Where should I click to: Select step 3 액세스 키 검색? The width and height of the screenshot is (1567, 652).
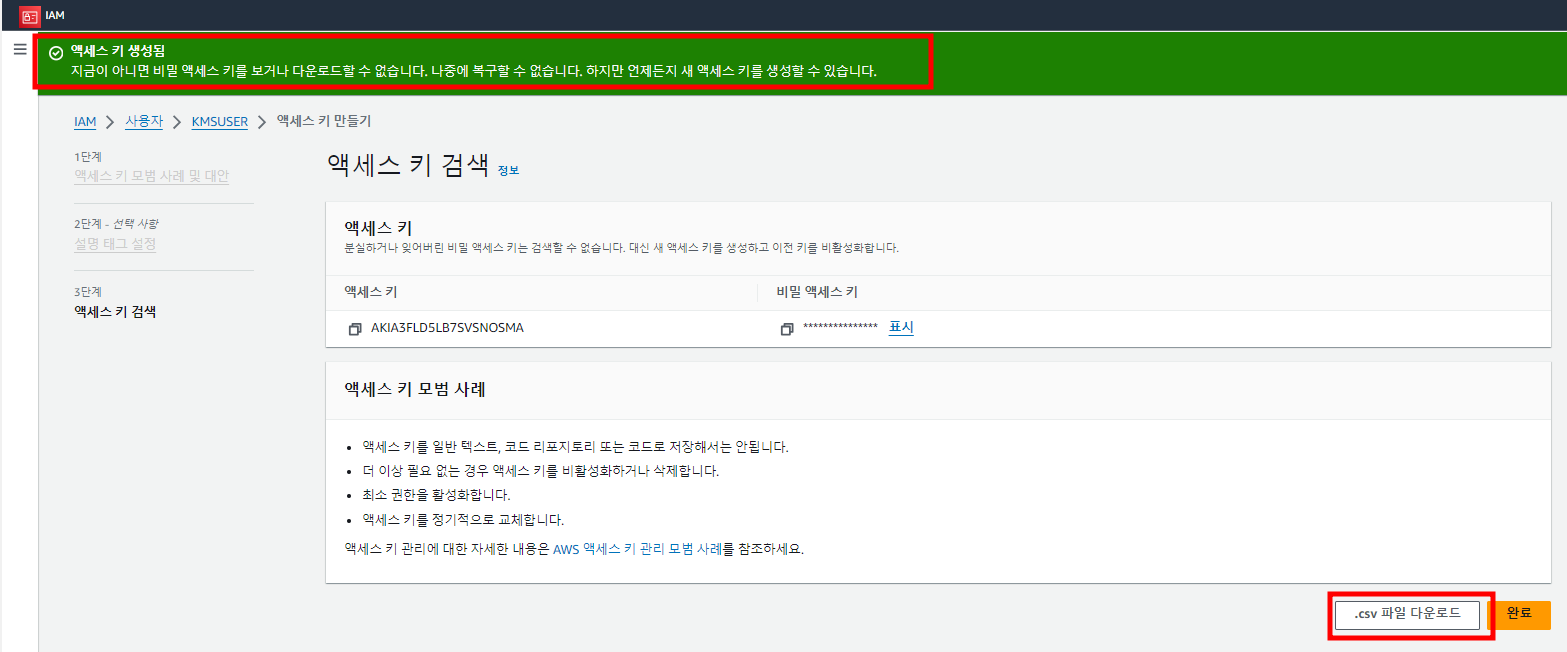click(x=115, y=312)
